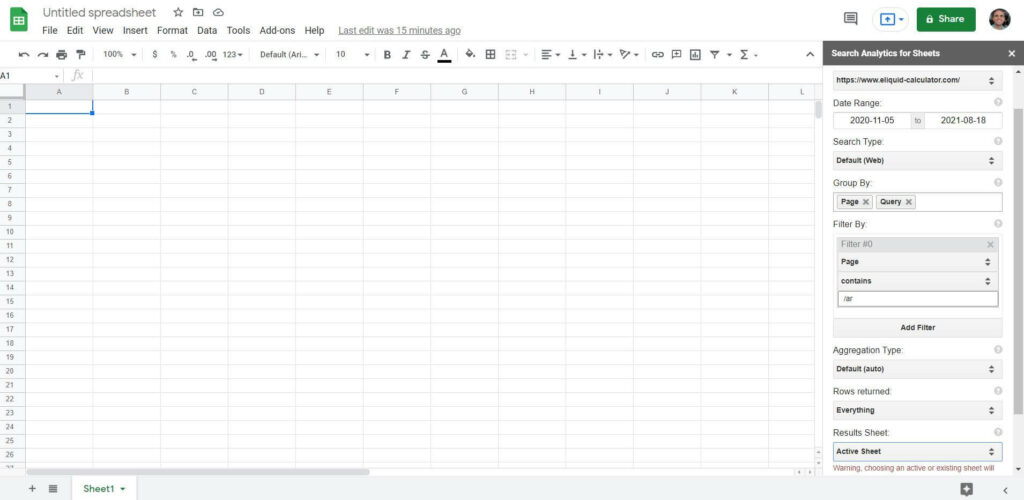Click the insert link icon

tap(657, 54)
